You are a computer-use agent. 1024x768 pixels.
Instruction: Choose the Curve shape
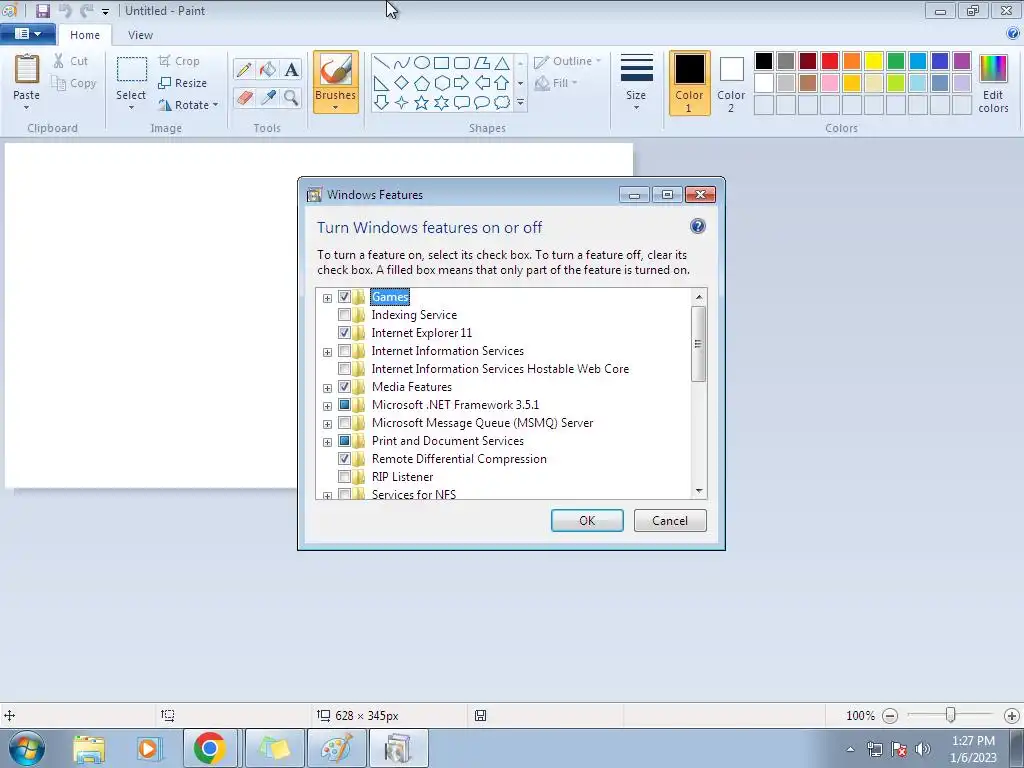pyautogui.click(x=402, y=63)
